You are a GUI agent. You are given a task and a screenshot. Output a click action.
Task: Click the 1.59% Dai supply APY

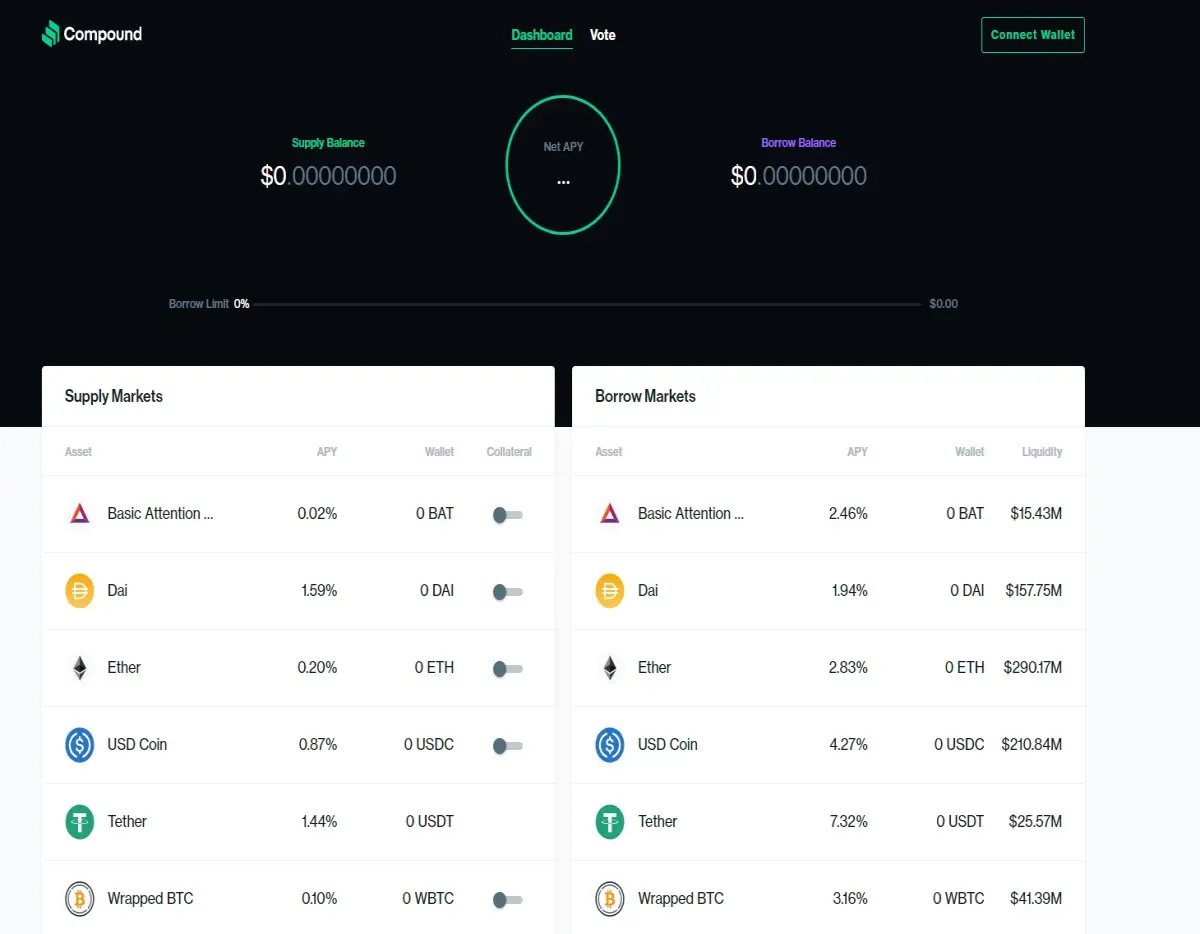pyautogui.click(x=319, y=590)
